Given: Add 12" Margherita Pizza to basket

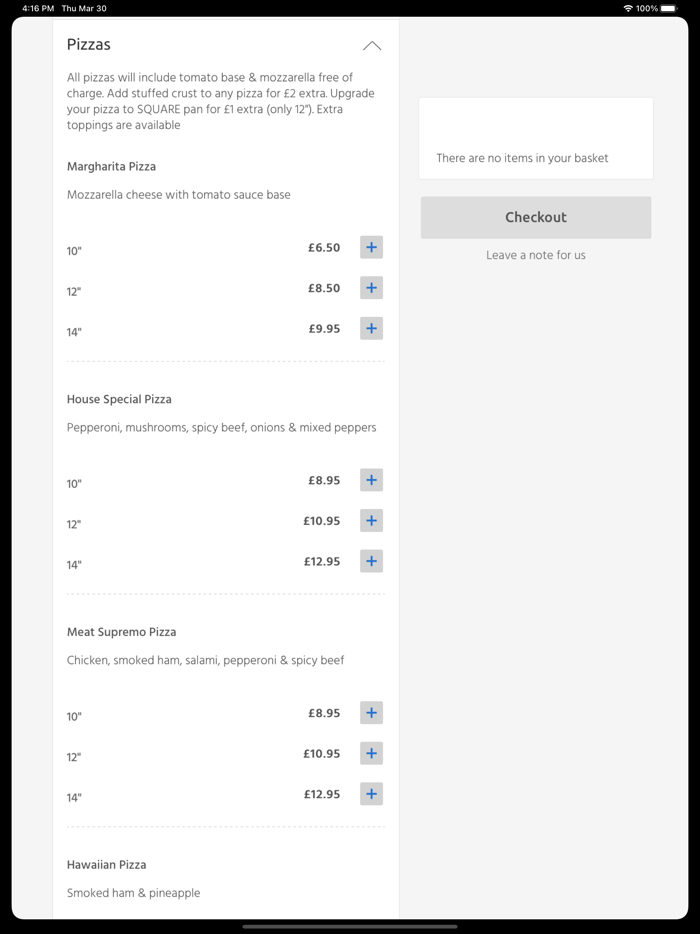Looking at the screenshot, I should (x=371, y=288).
